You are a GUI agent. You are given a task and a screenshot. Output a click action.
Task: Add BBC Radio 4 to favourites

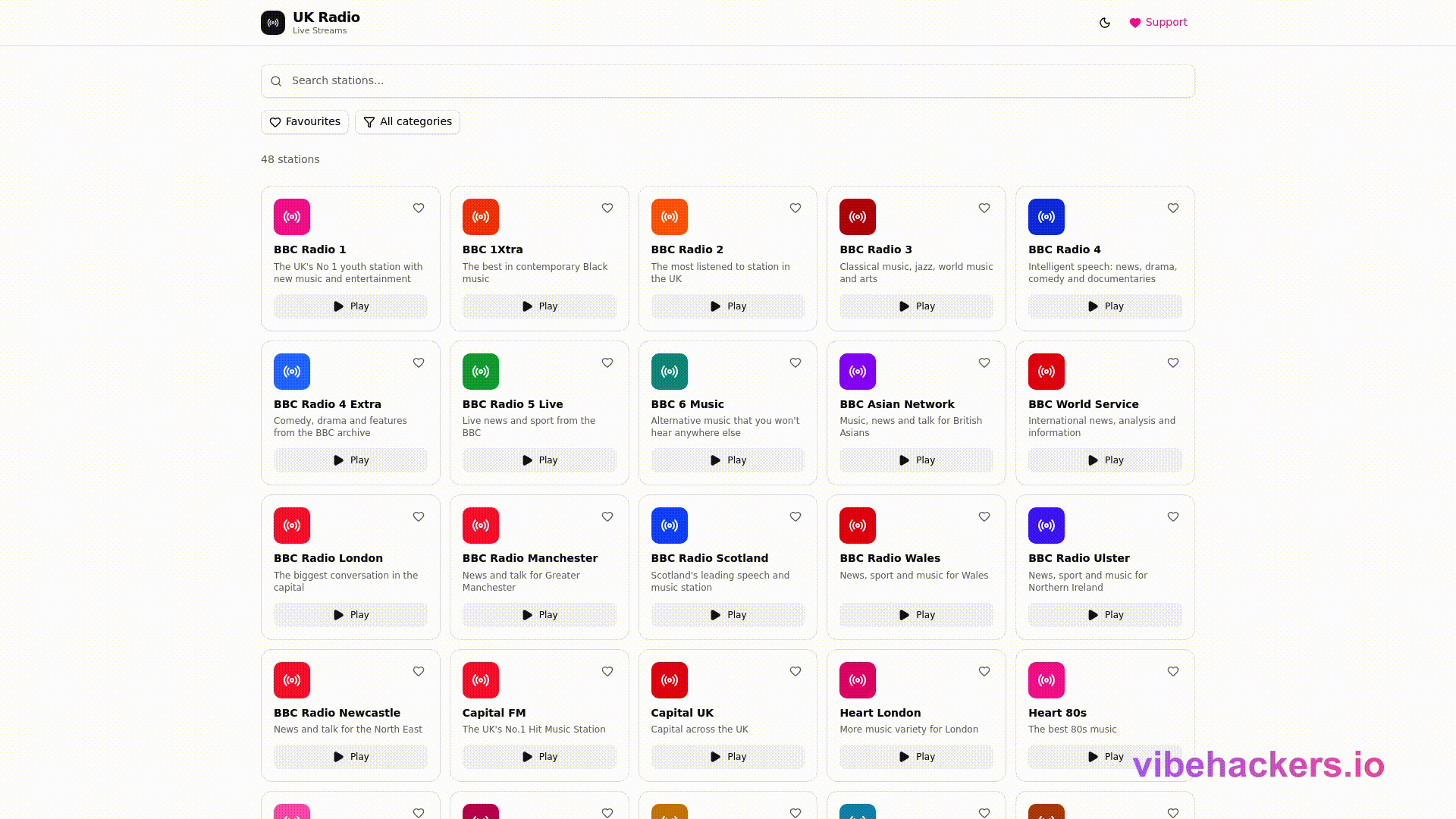[x=1173, y=209]
